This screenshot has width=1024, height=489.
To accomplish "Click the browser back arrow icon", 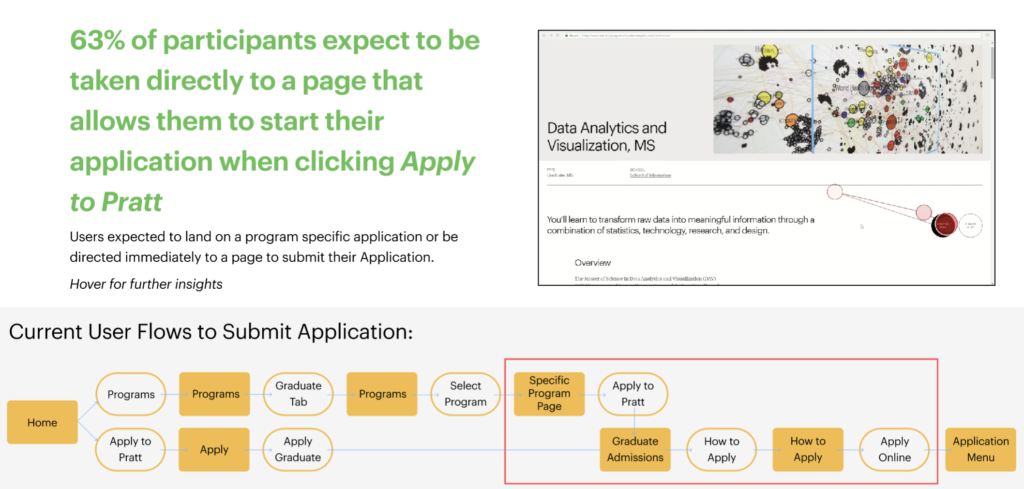I will [x=544, y=35].
